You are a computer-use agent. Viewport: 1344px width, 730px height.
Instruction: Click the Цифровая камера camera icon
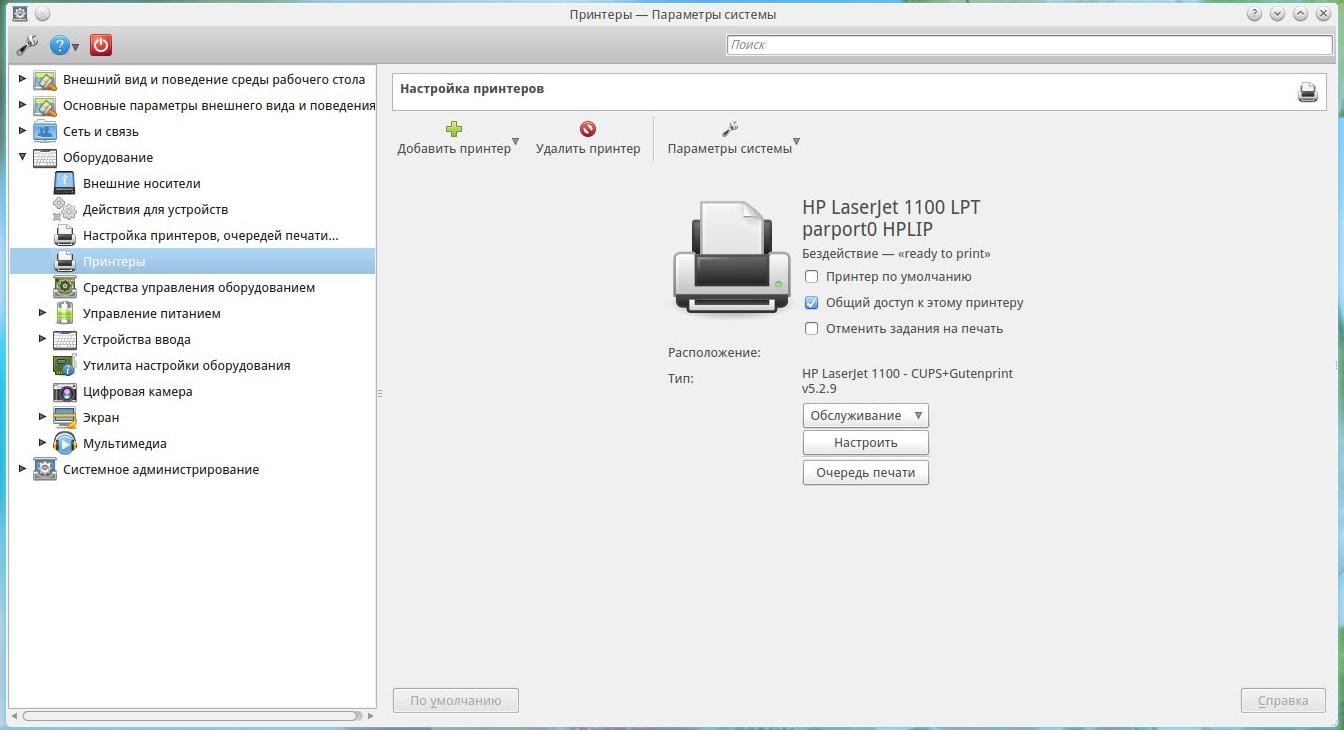(x=64, y=391)
